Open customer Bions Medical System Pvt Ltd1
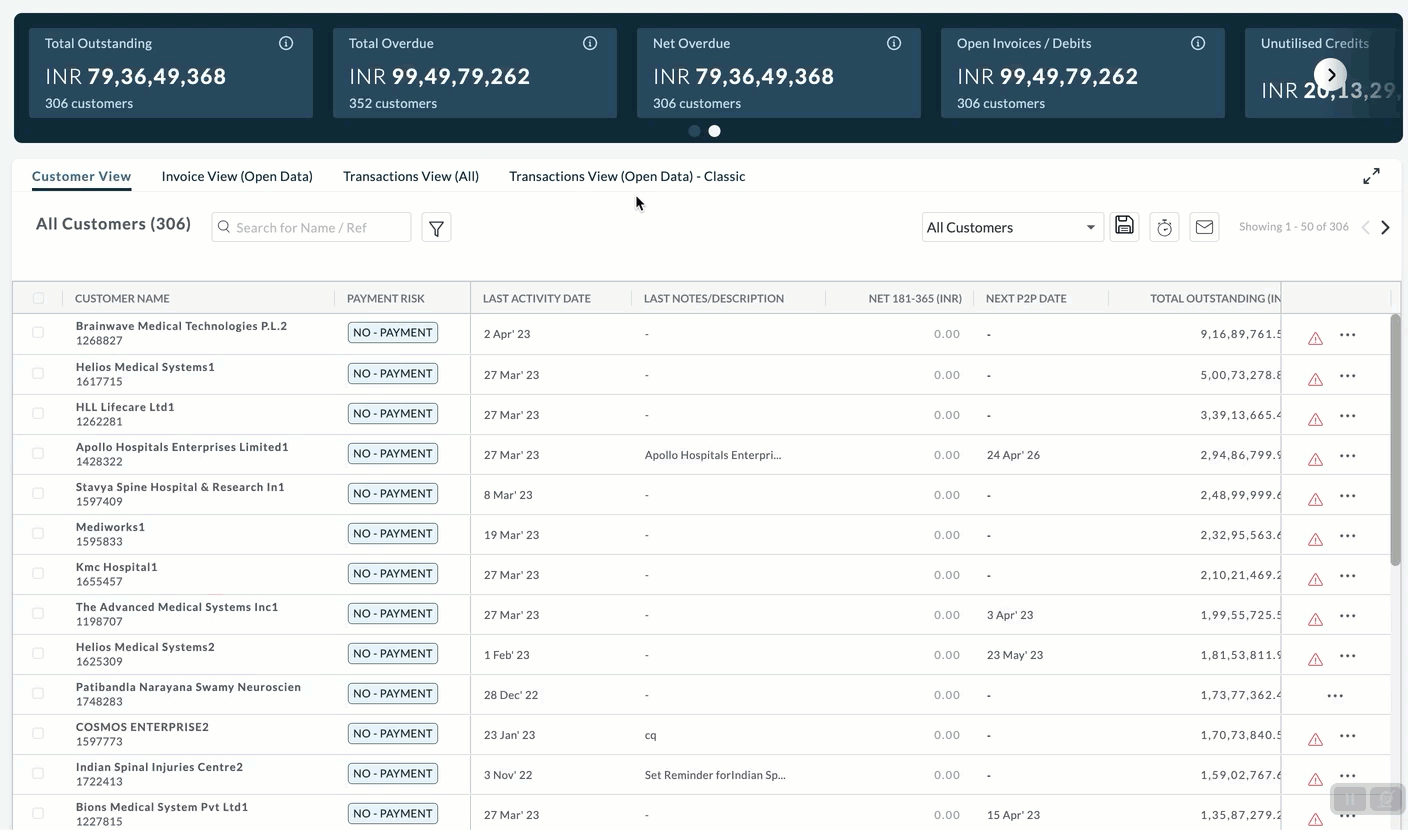Image resolution: width=1408 pixels, height=830 pixels. (162, 807)
